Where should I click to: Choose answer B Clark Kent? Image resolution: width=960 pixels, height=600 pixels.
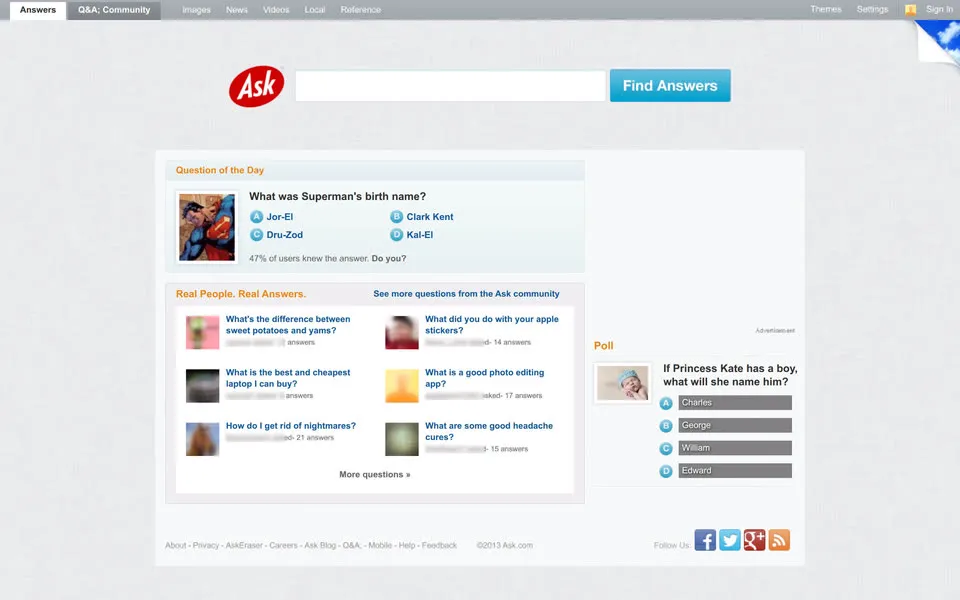(x=422, y=217)
